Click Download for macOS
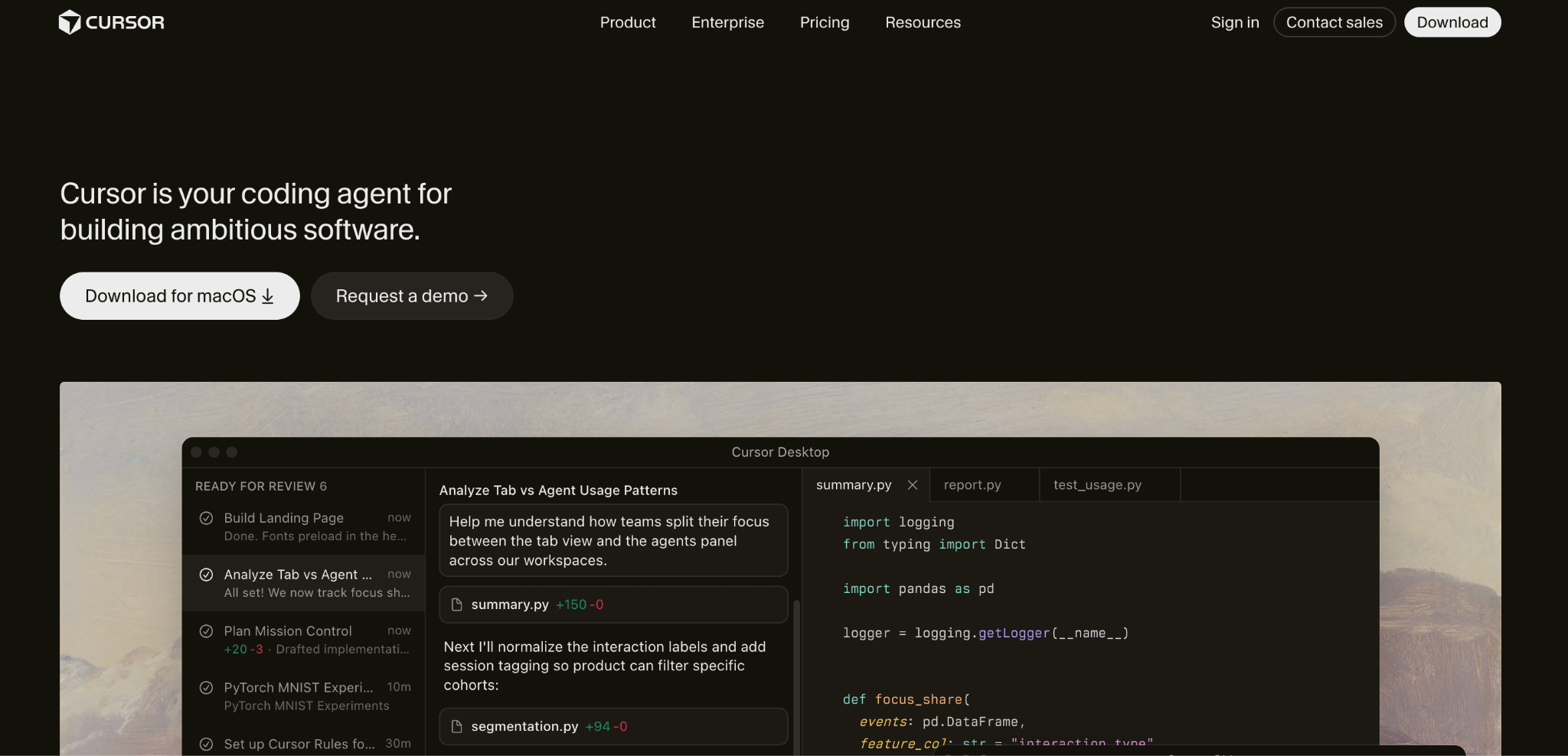The width and height of the screenshot is (1568, 756). (x=180, y=296)
